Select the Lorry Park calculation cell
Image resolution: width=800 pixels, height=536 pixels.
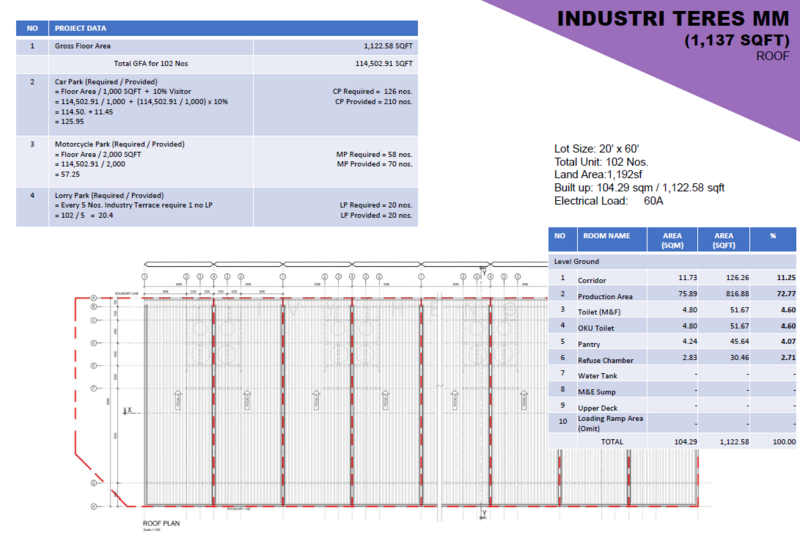[x=150, y=206]
